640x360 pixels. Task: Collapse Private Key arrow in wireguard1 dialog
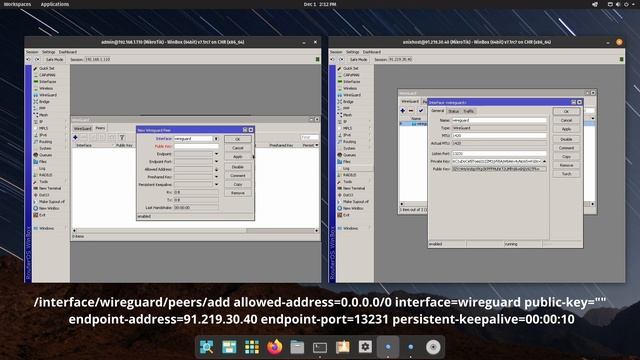[544, 161]
